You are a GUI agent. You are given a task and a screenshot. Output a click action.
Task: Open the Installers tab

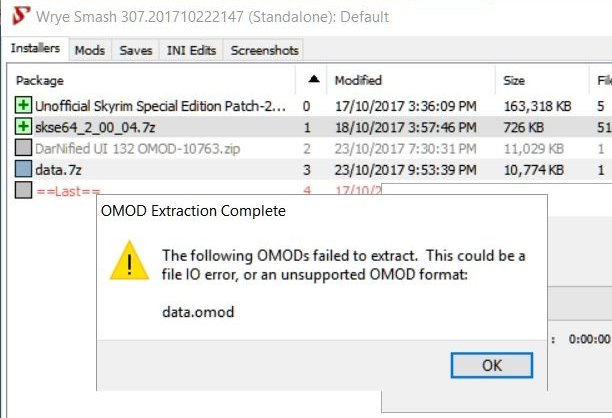click(36, 48)
